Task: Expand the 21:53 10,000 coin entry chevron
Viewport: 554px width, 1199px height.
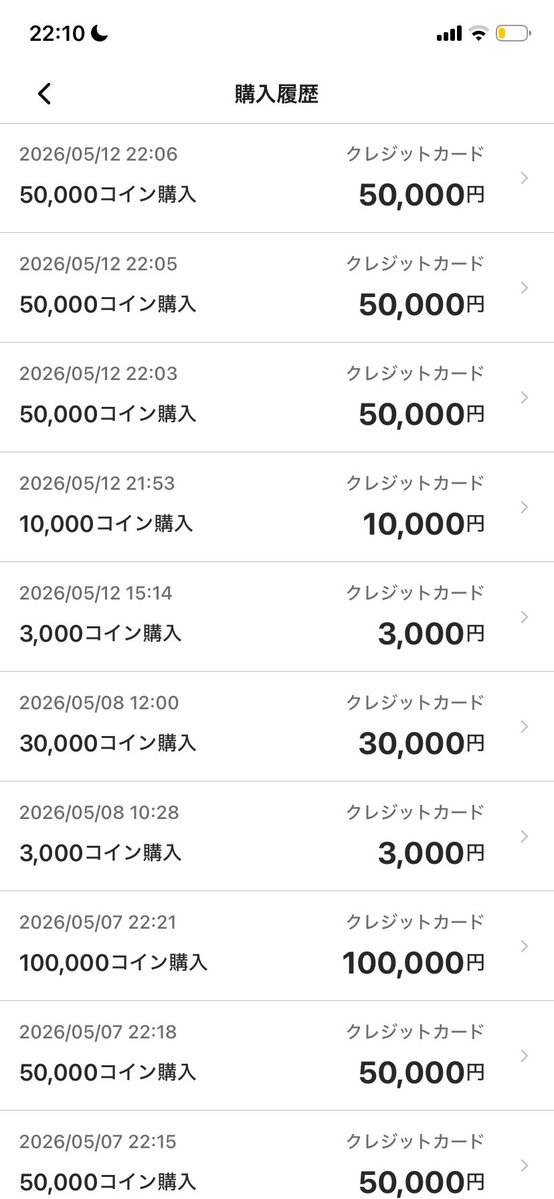Action: pos(524,507)
